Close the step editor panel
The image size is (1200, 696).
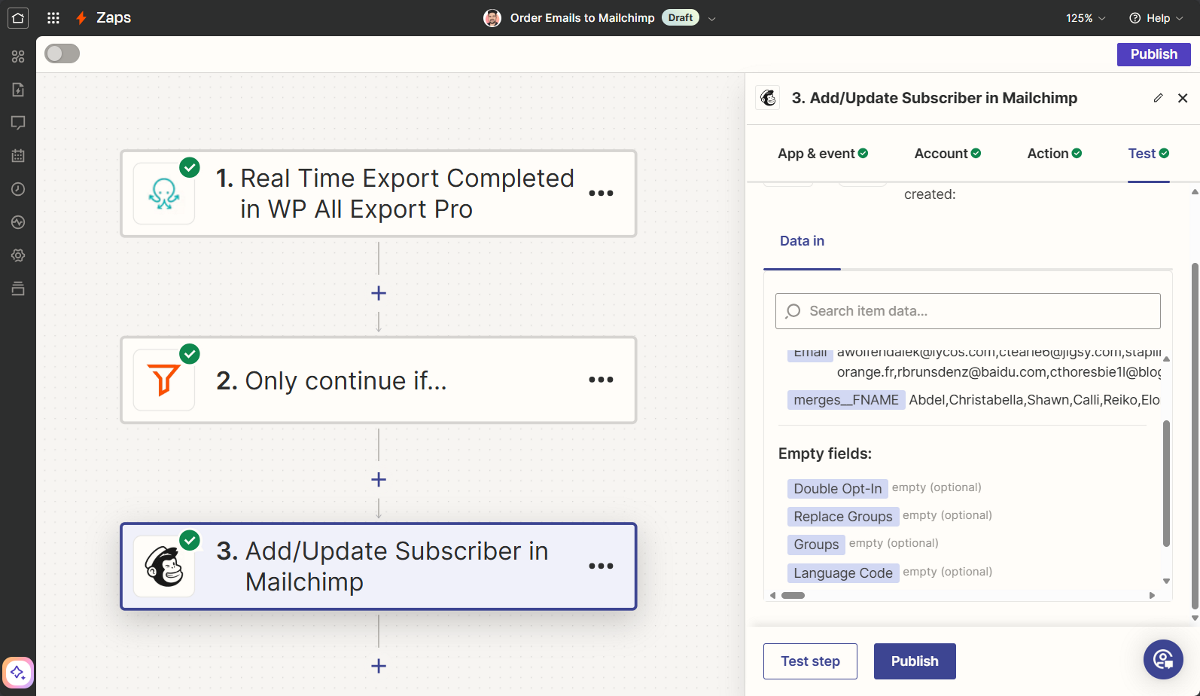pyautogui.click(x=1183, y=98)
